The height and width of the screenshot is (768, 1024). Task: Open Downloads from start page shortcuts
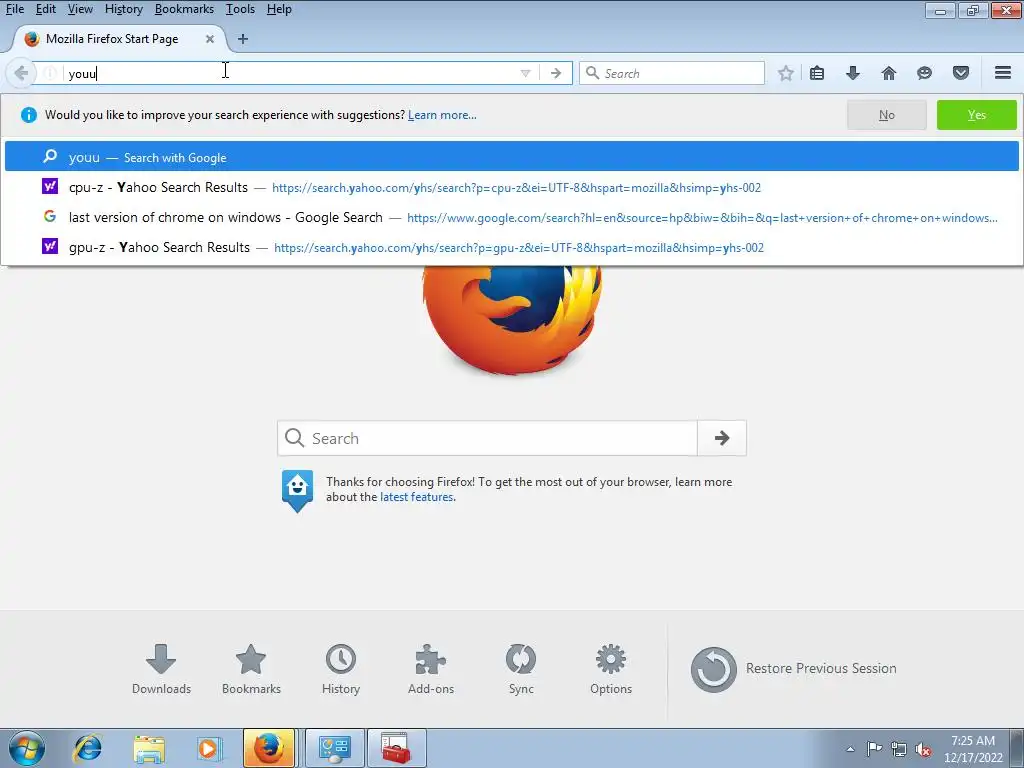point(161,669)
